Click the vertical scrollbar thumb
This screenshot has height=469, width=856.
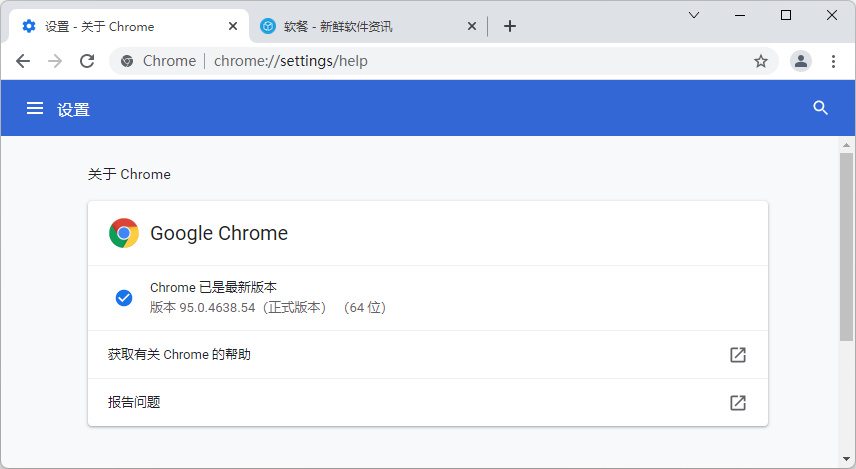(x=846, y=247)
